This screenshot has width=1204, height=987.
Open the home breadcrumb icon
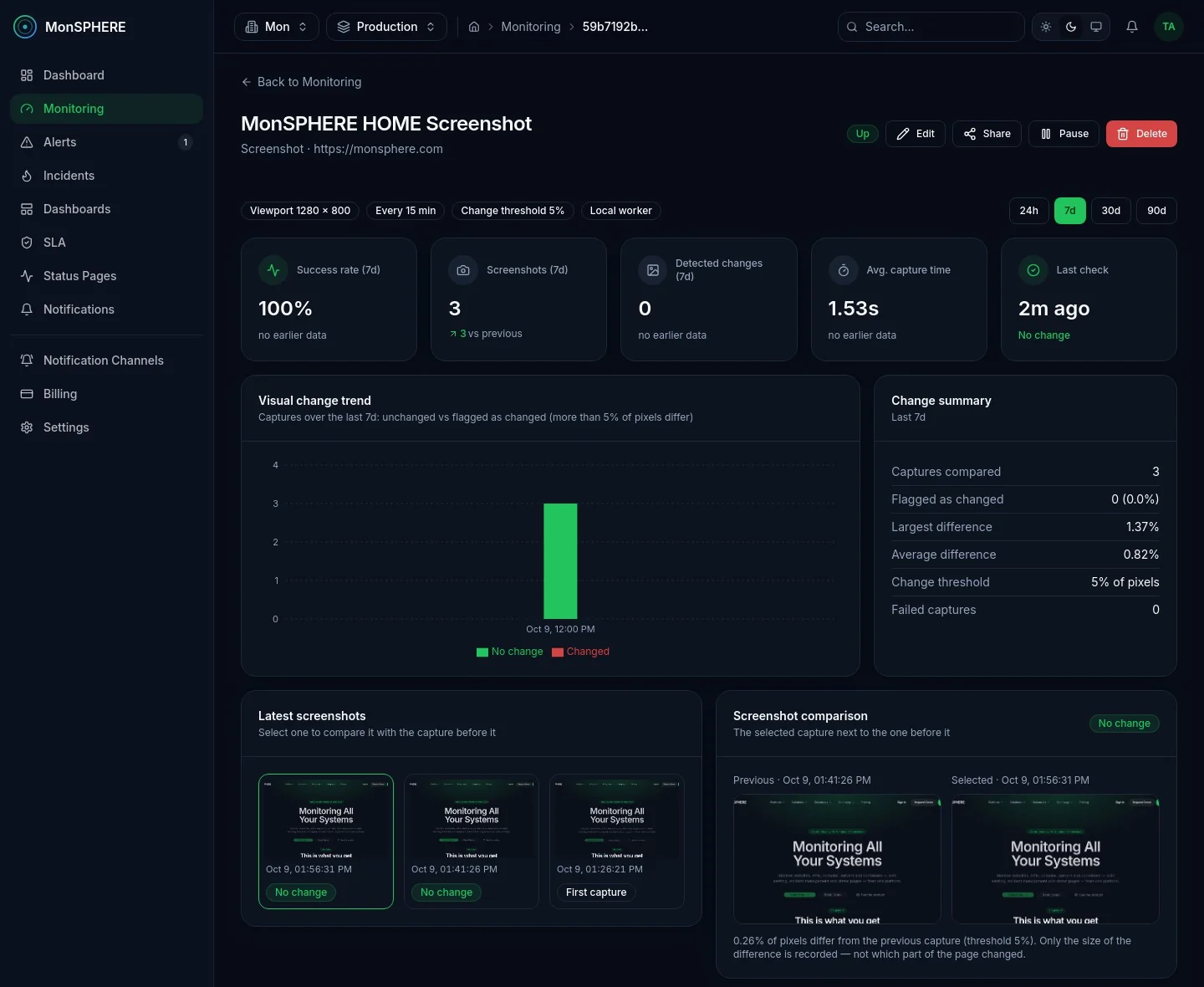pyautogui.click(x=474, y=27)
